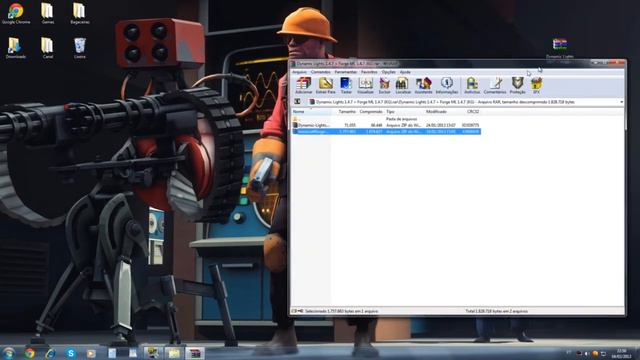Select the Downloads desktop shortcut
Image resolution: width=640 pixels, height=360 pixels.
(x=16, y=48)
